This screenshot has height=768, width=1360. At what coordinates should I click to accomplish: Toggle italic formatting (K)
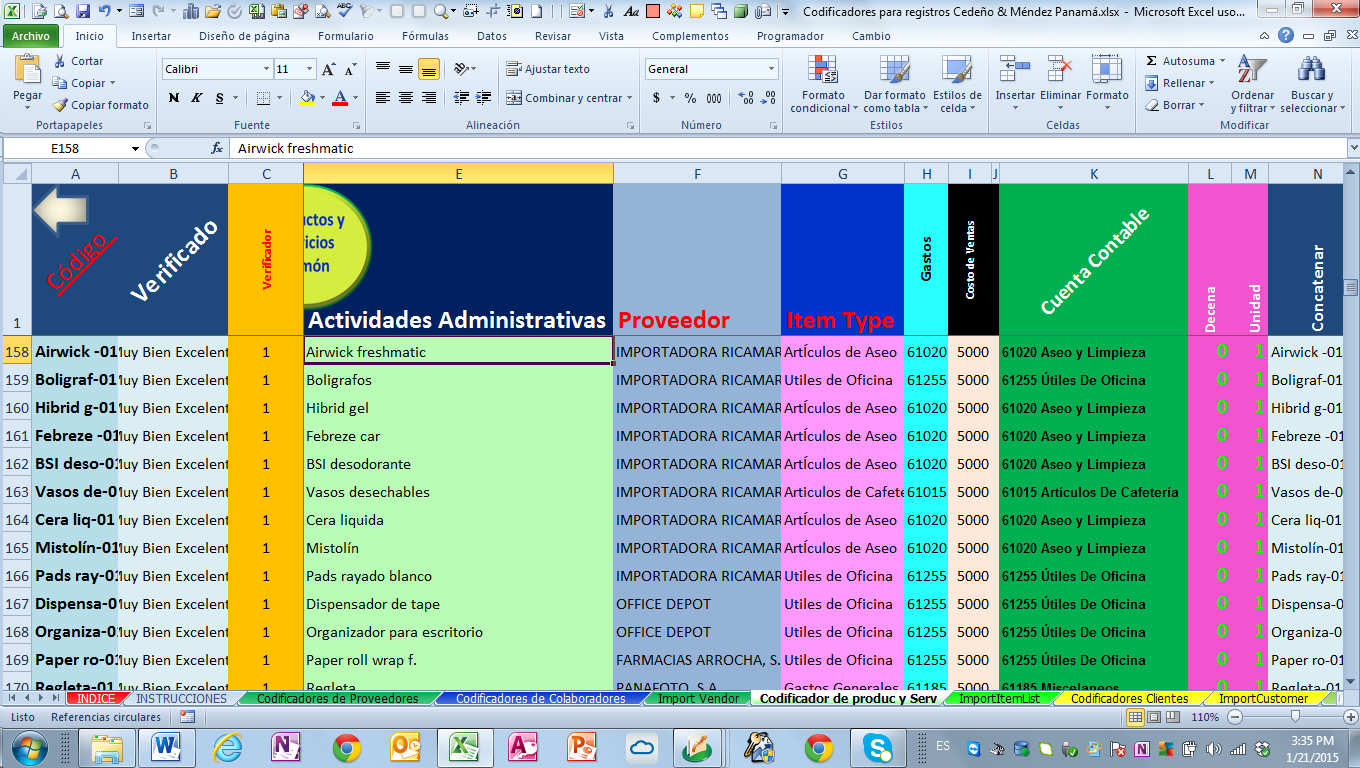[x=196, y=98]
